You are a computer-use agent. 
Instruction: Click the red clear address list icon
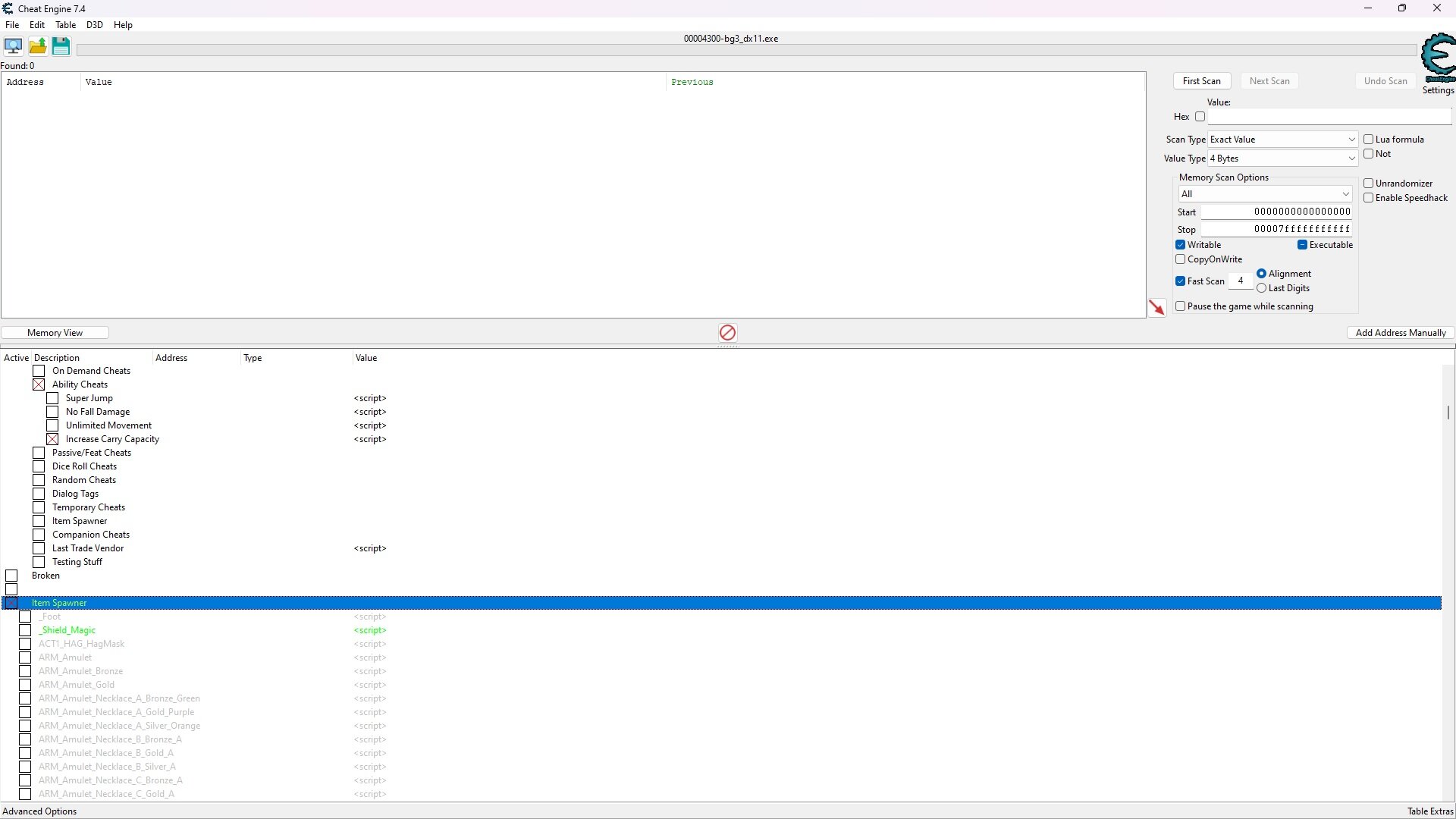tap(727, 332)
